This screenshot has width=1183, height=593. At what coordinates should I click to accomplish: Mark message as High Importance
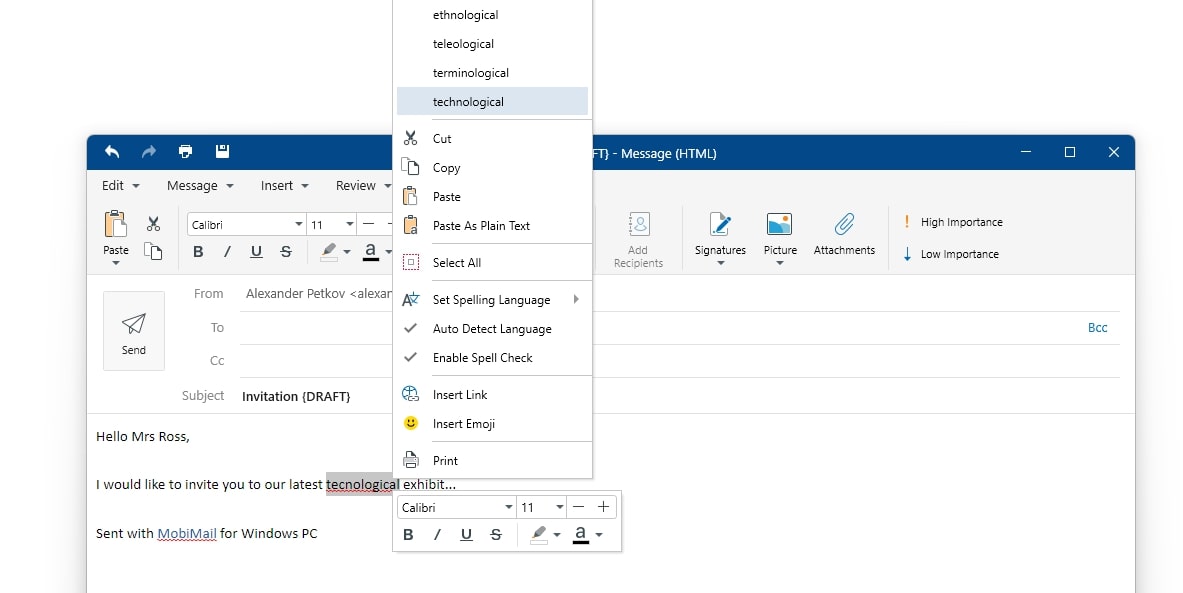coord(960,222)
